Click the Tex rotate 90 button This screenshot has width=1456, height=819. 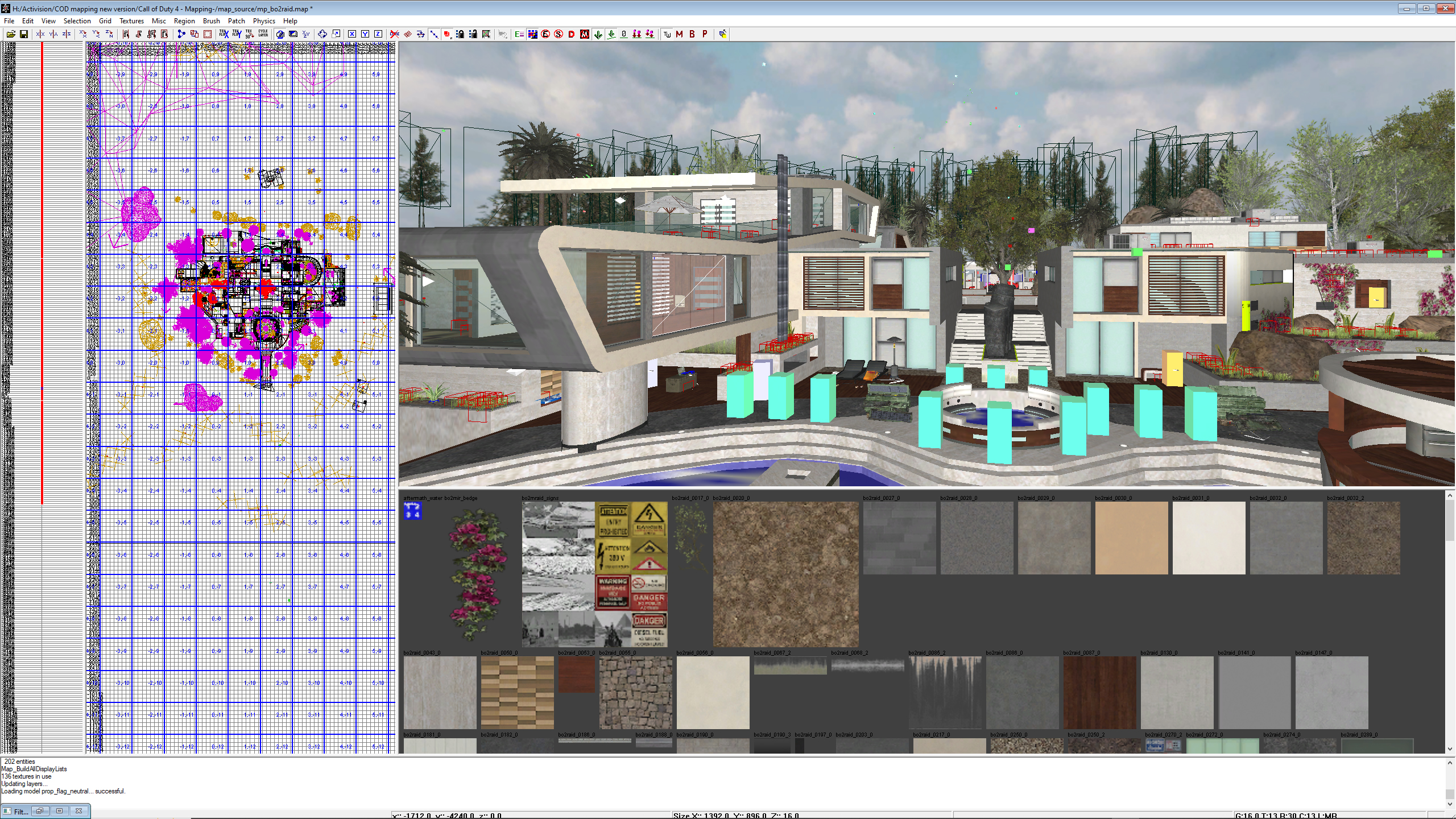[x=250, y=34]
